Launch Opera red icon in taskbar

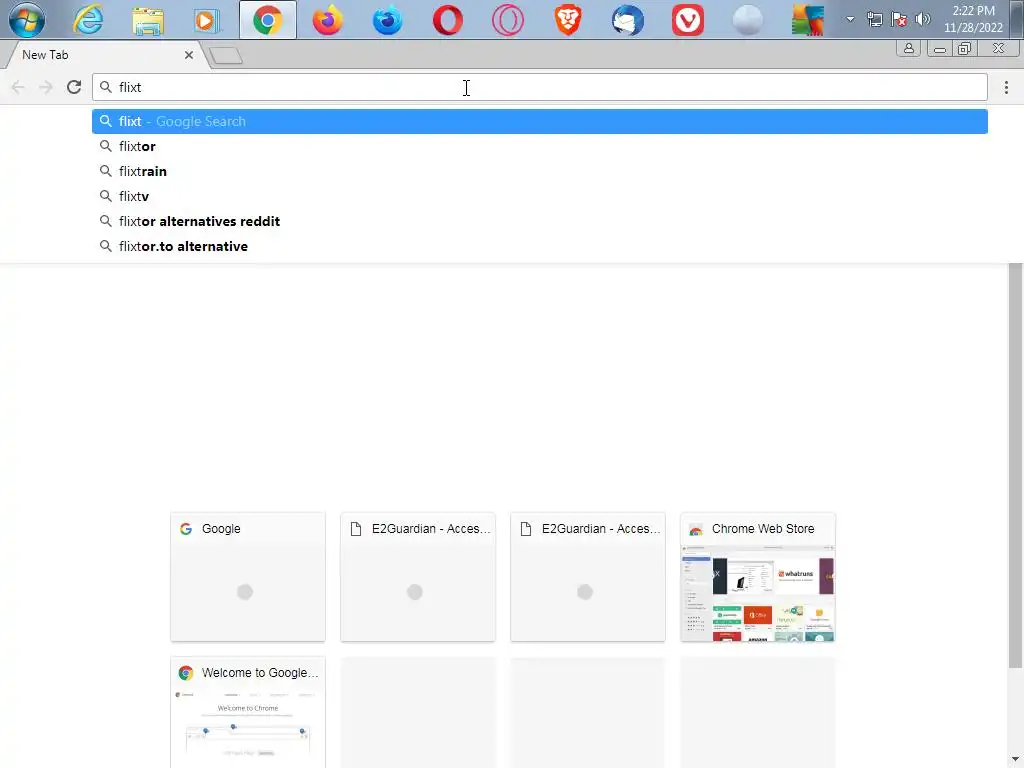coord(447,20)
